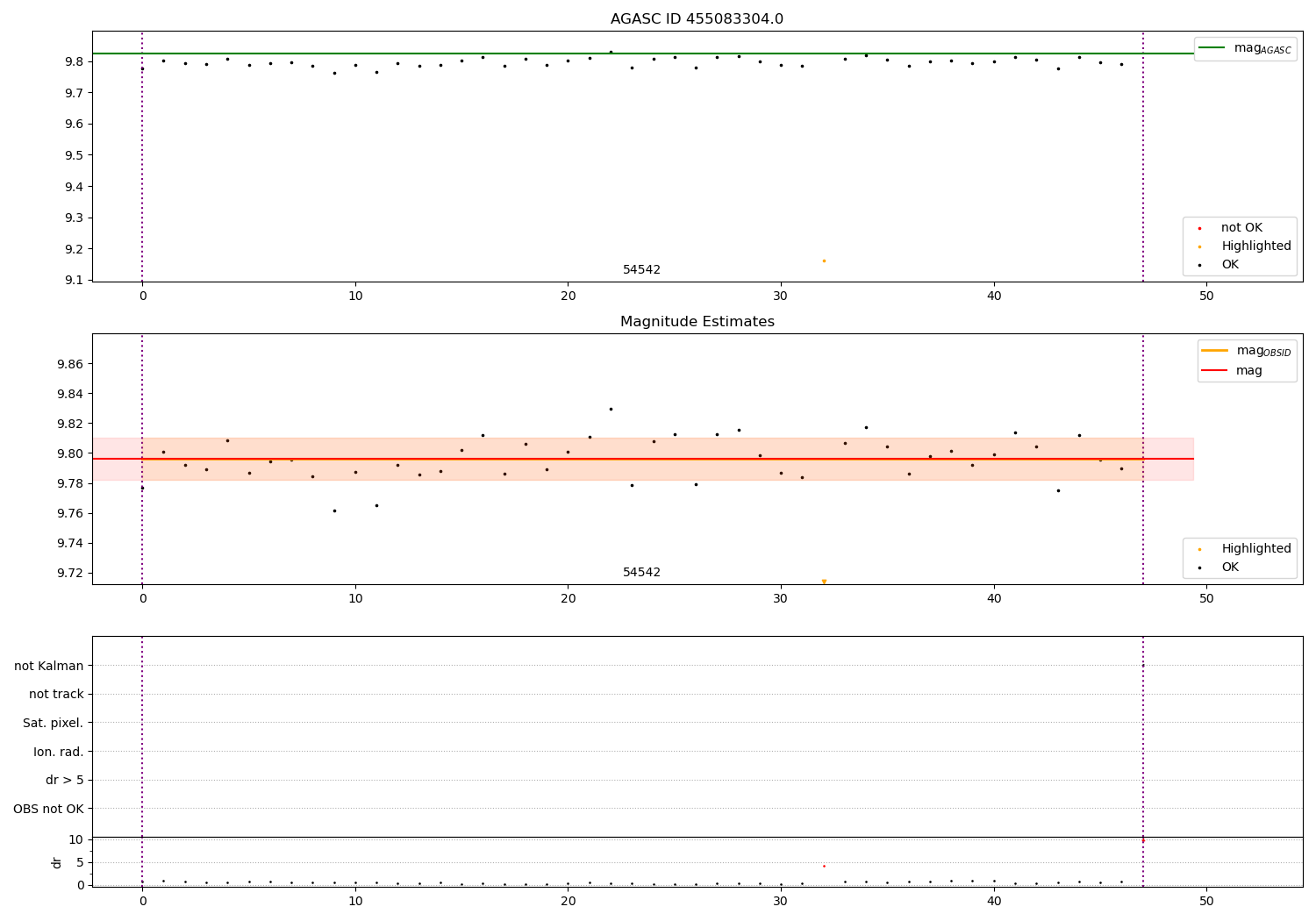Click the 'Magnitude Estimates' plot title
Viewport: 1316px width, 921px height.
pos(697,322)
